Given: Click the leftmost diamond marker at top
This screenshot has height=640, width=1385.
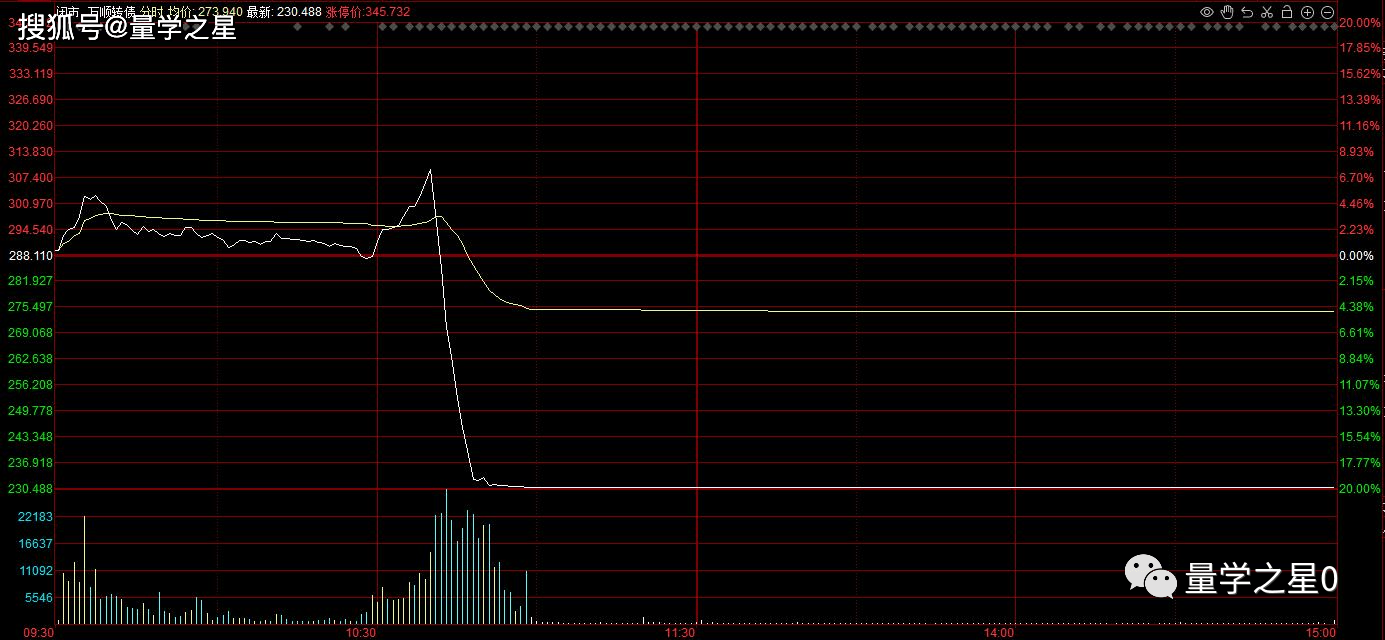Looking at the screenshot, I should (299, 27).
